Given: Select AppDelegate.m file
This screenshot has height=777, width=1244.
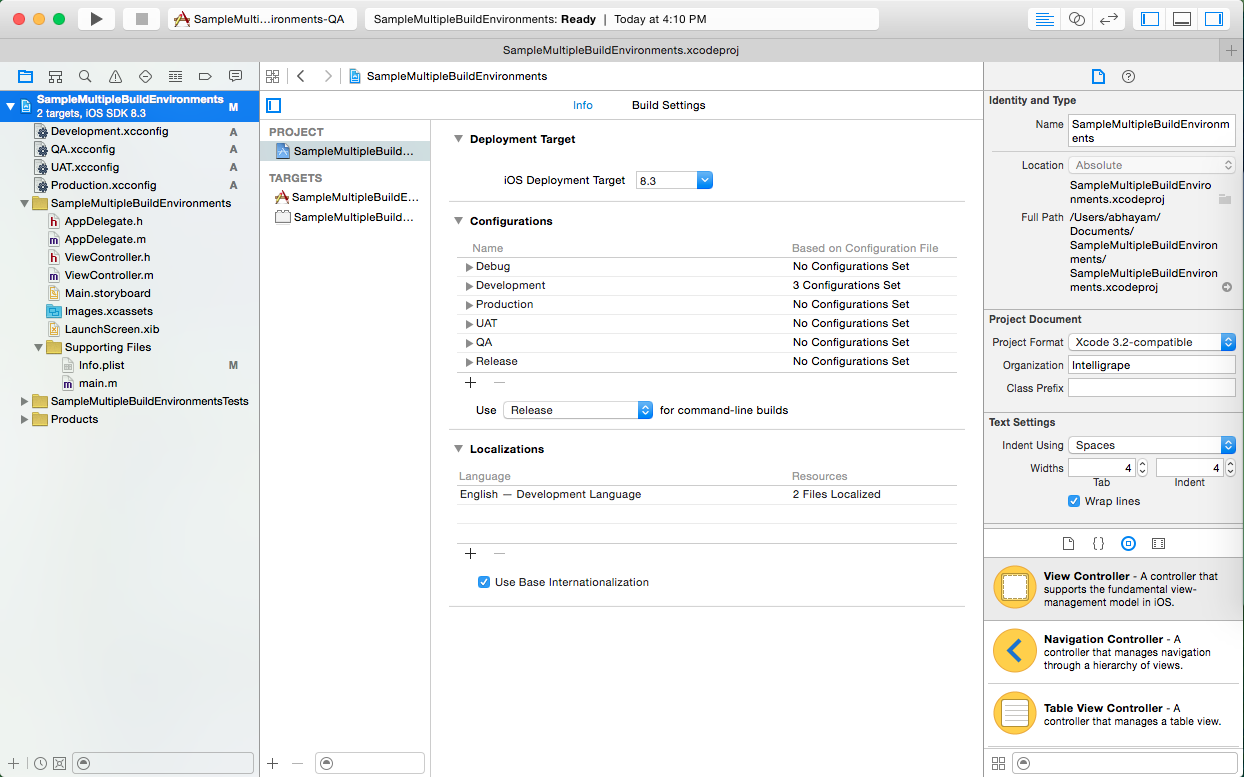Looking at the screenshot, I should click(105, 239).
